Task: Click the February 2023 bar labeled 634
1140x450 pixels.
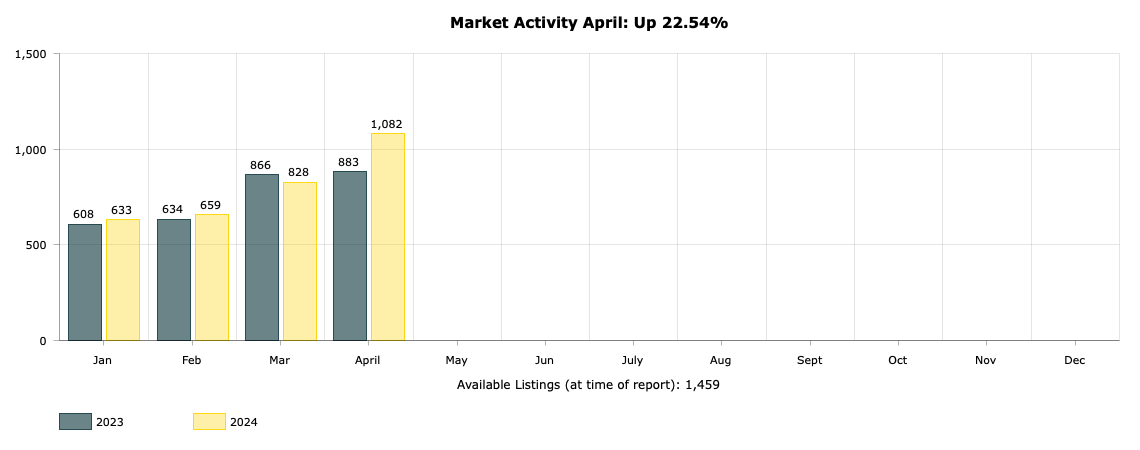Action: [174, 280]
